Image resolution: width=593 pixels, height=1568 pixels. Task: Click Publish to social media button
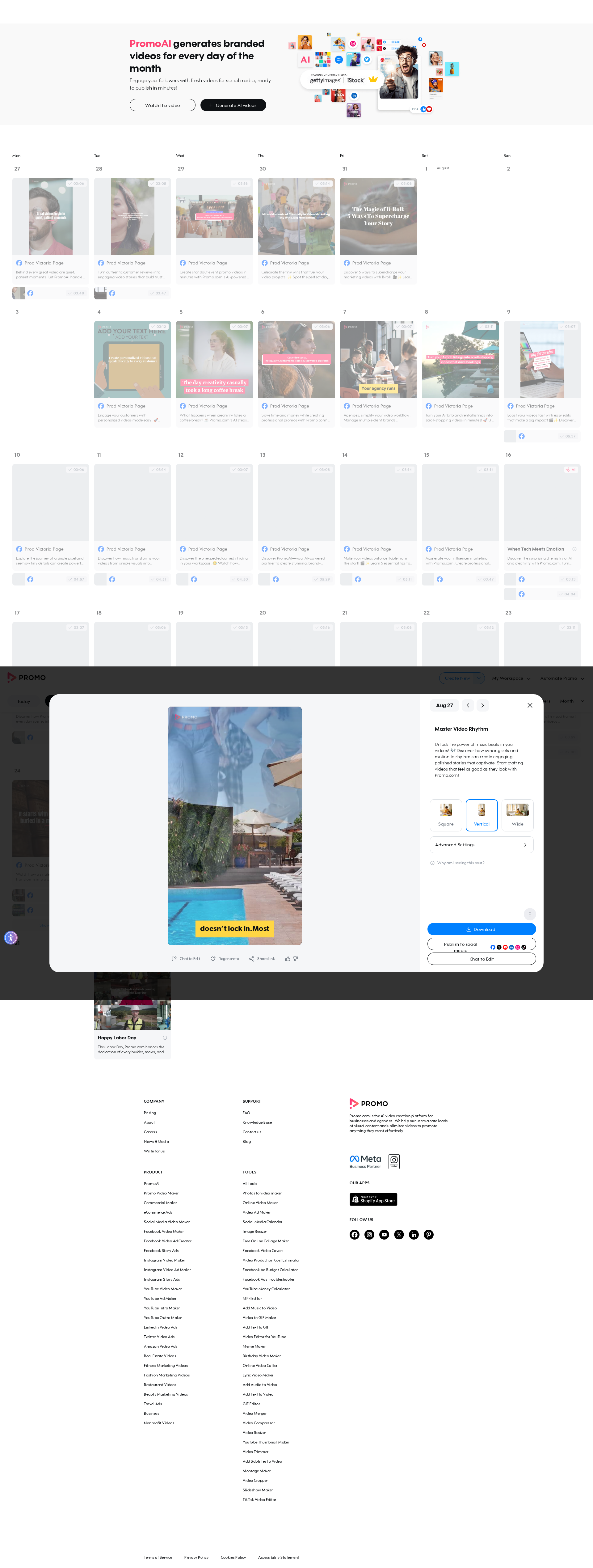(482, 944)
